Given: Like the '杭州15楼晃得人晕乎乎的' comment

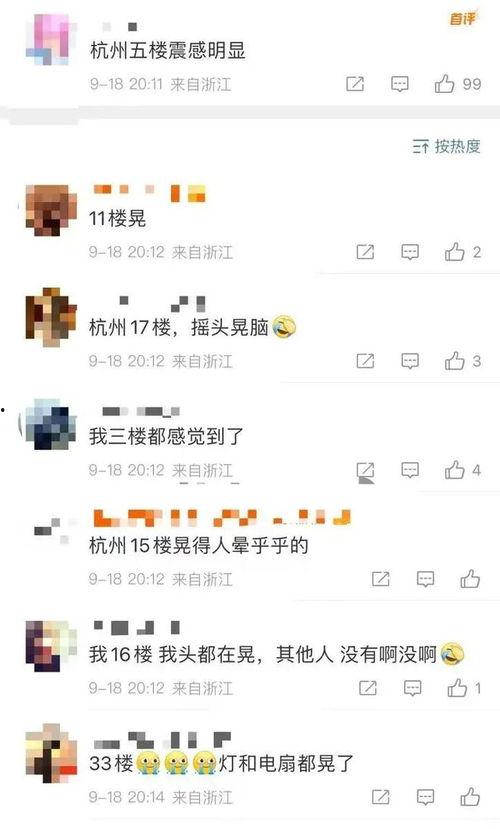Looking at the screenshot, I should point(470,579).
